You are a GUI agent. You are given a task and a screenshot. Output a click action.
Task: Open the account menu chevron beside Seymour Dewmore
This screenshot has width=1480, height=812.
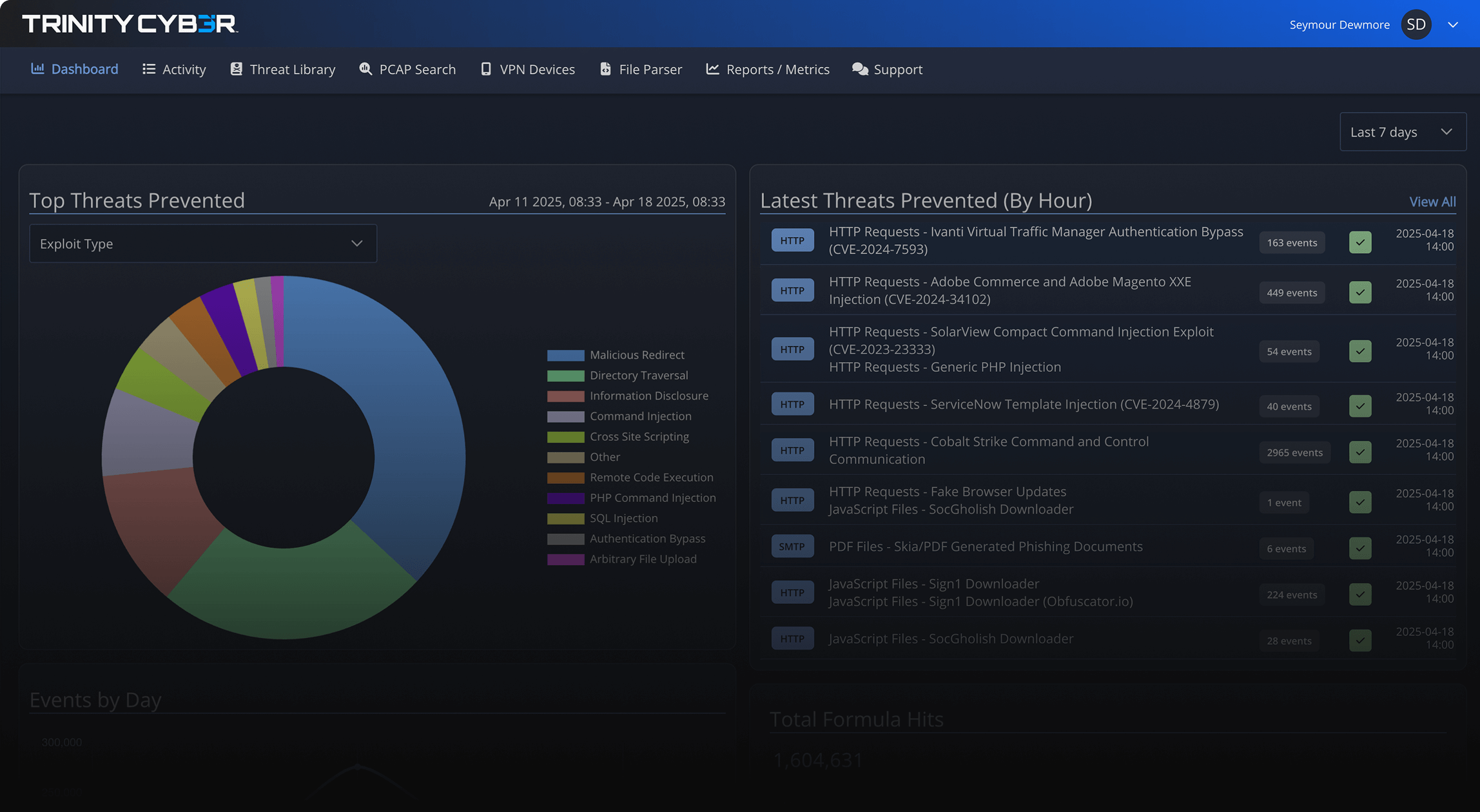click(x=1453, y=24)
